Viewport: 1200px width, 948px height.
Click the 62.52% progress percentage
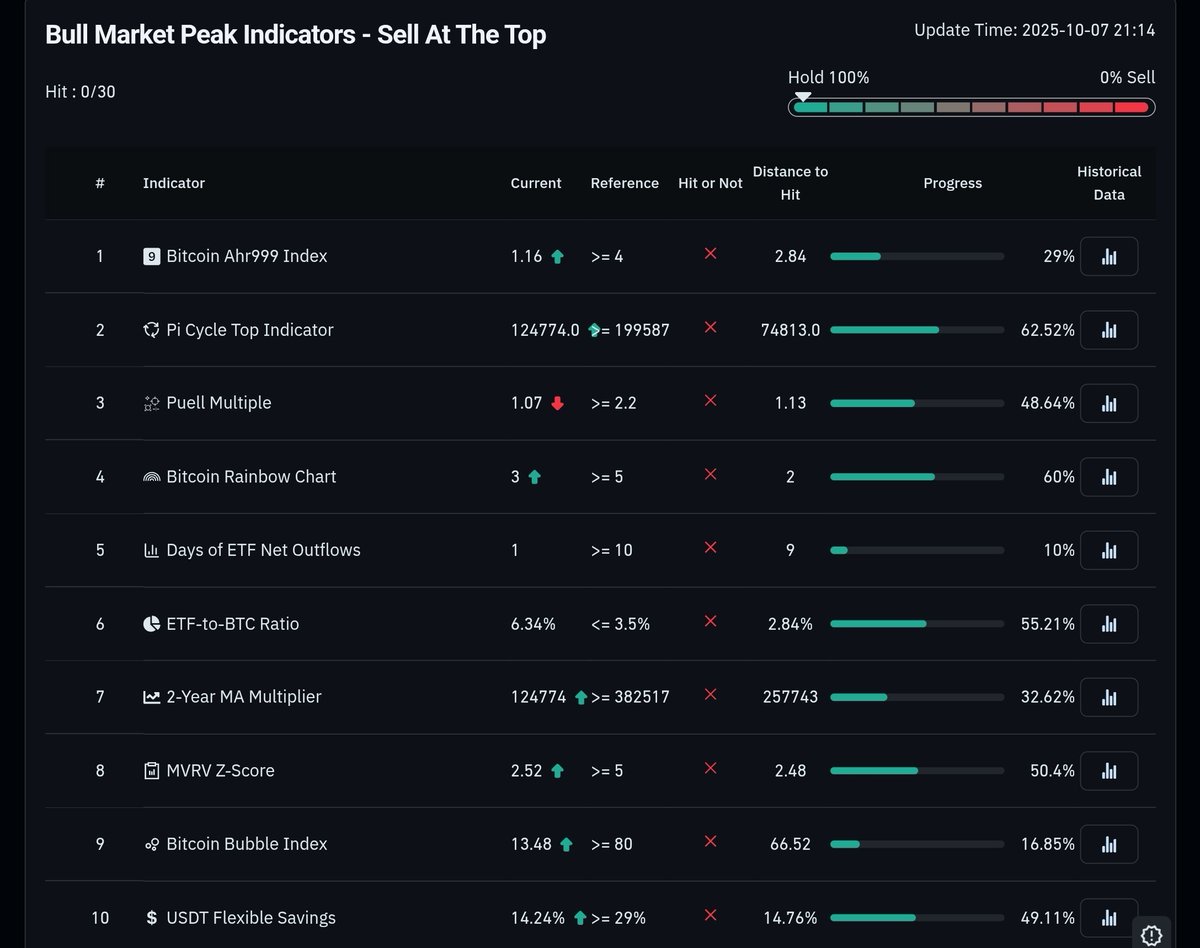click(1048, 330)
